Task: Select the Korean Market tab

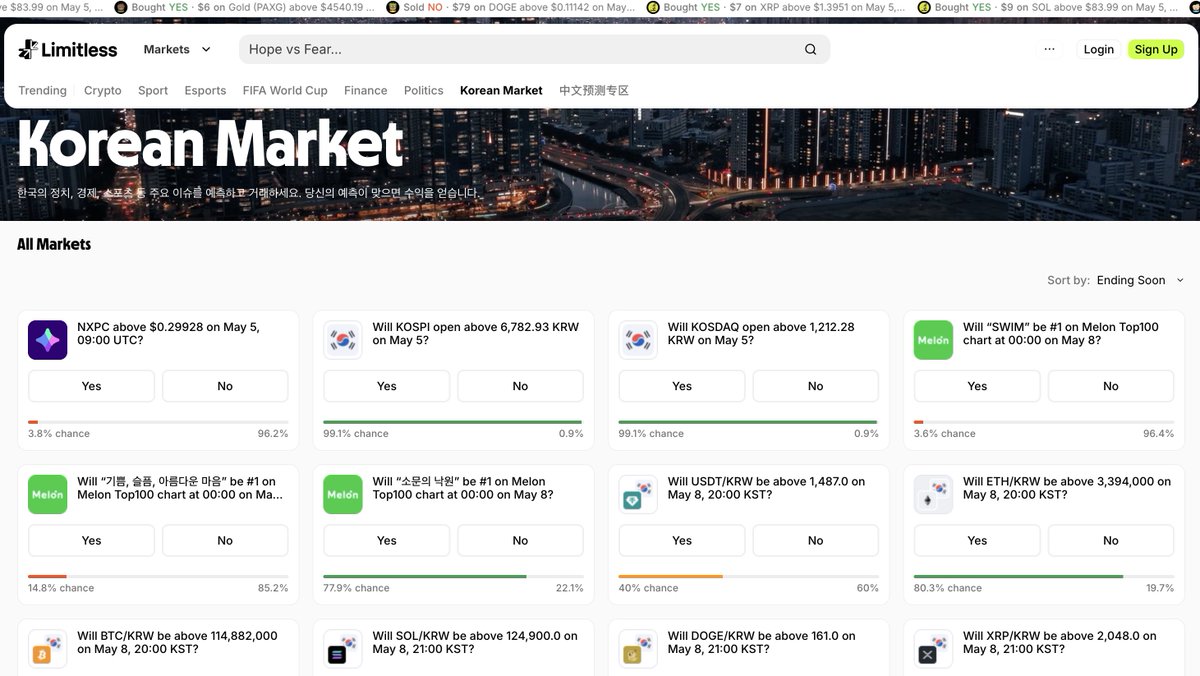Action: (x=501, y=90)
